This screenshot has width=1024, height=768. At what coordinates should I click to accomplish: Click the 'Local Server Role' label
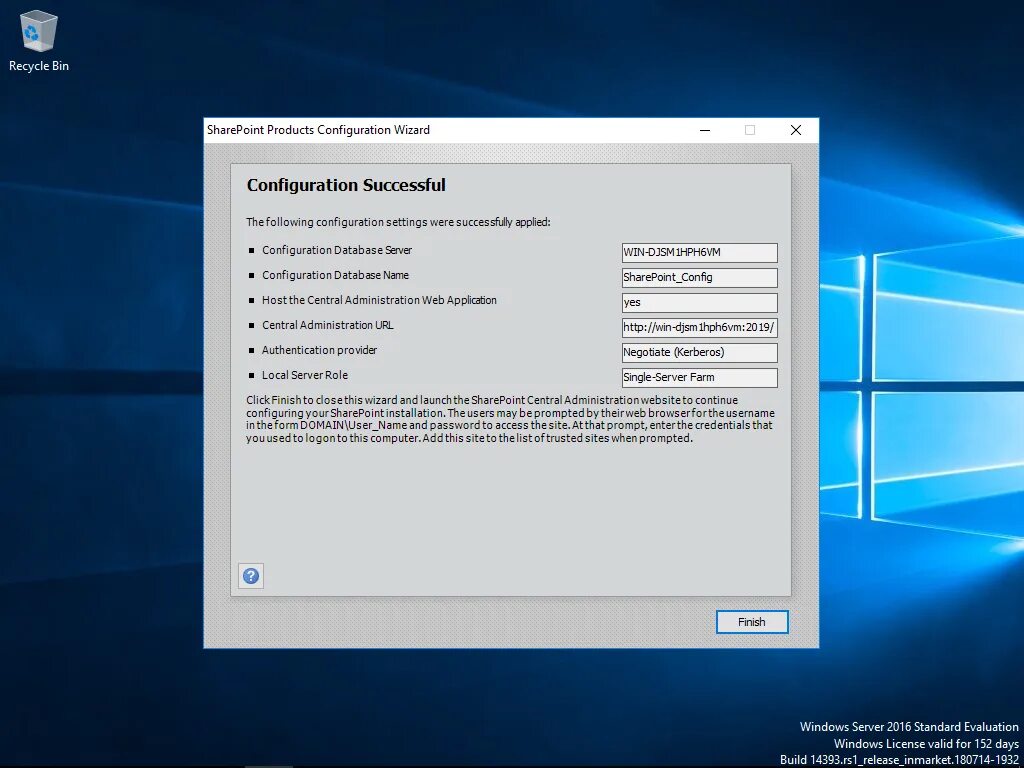[x=305, y=375]
